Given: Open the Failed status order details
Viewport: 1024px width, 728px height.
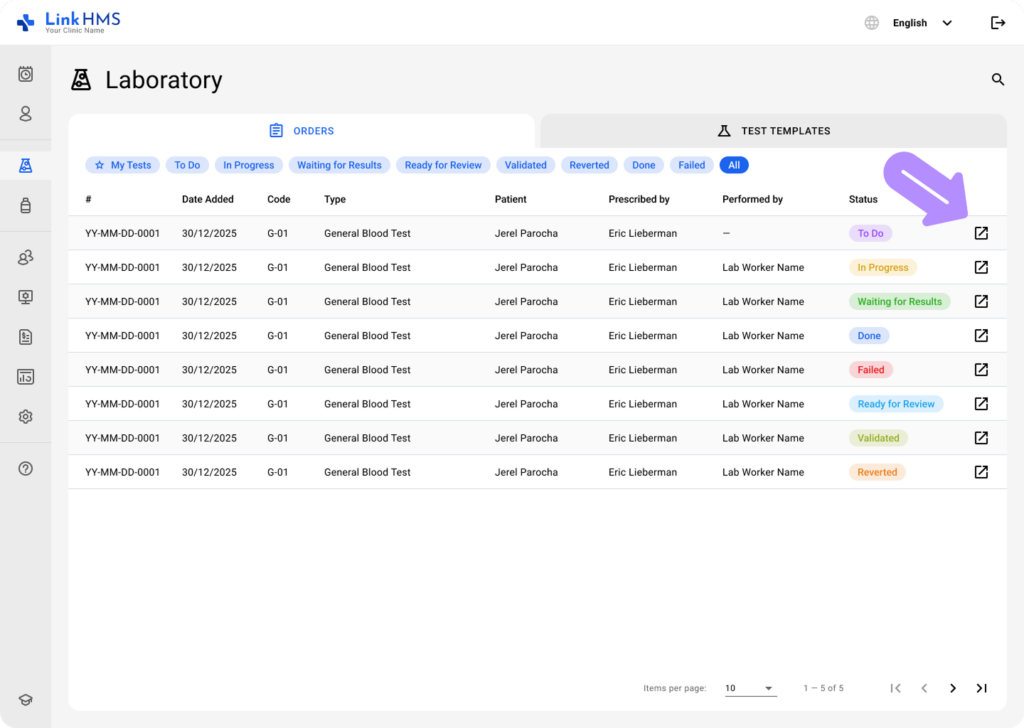Looking at the screenshot, I should click(x=981, y=370).
